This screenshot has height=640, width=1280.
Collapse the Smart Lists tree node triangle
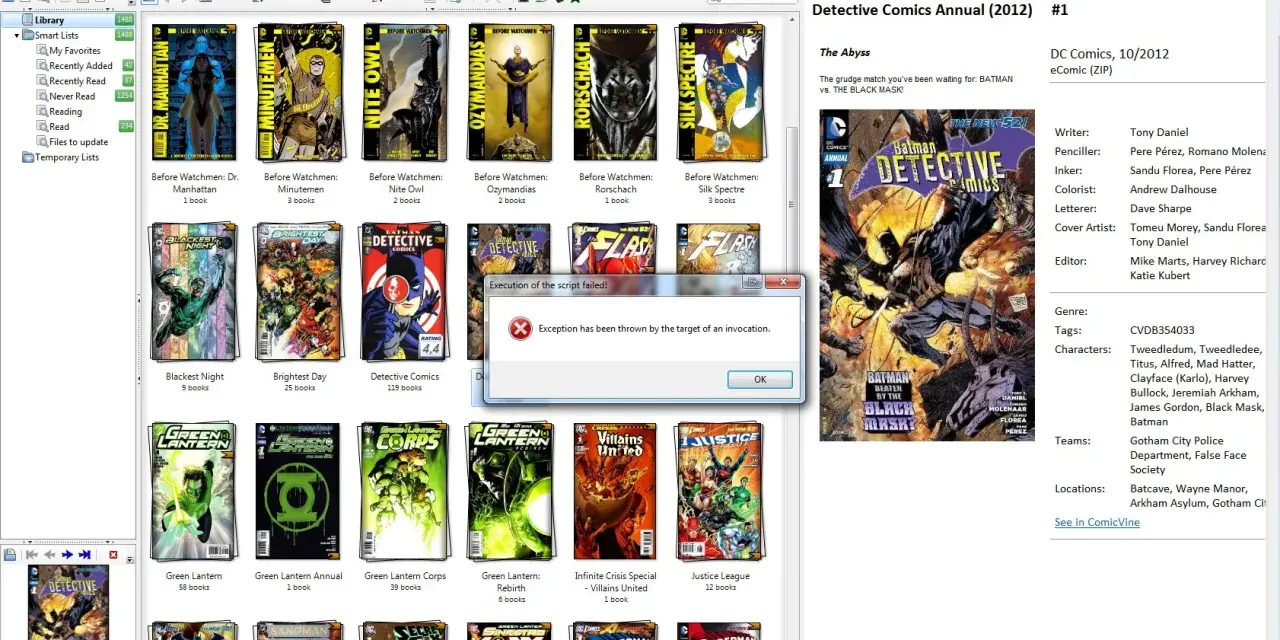tap(17, 35)
